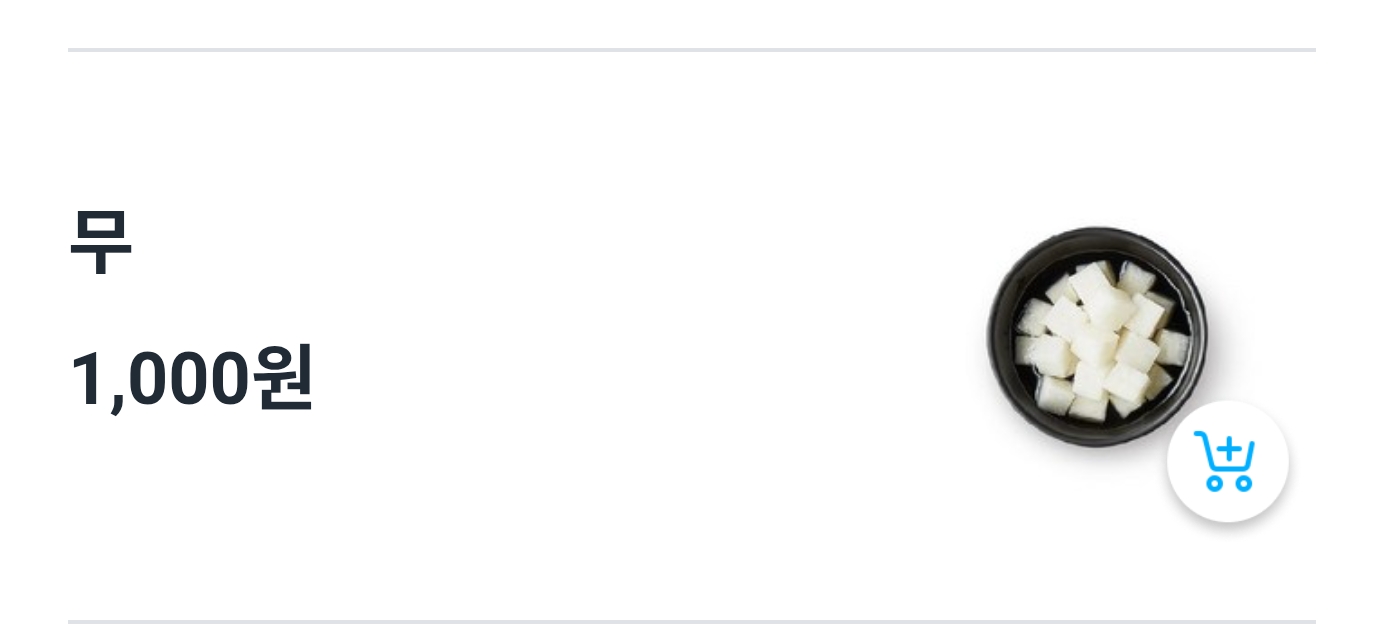
Task: View the pickled radish cubes photo
Action: [x=1097, y=336]
